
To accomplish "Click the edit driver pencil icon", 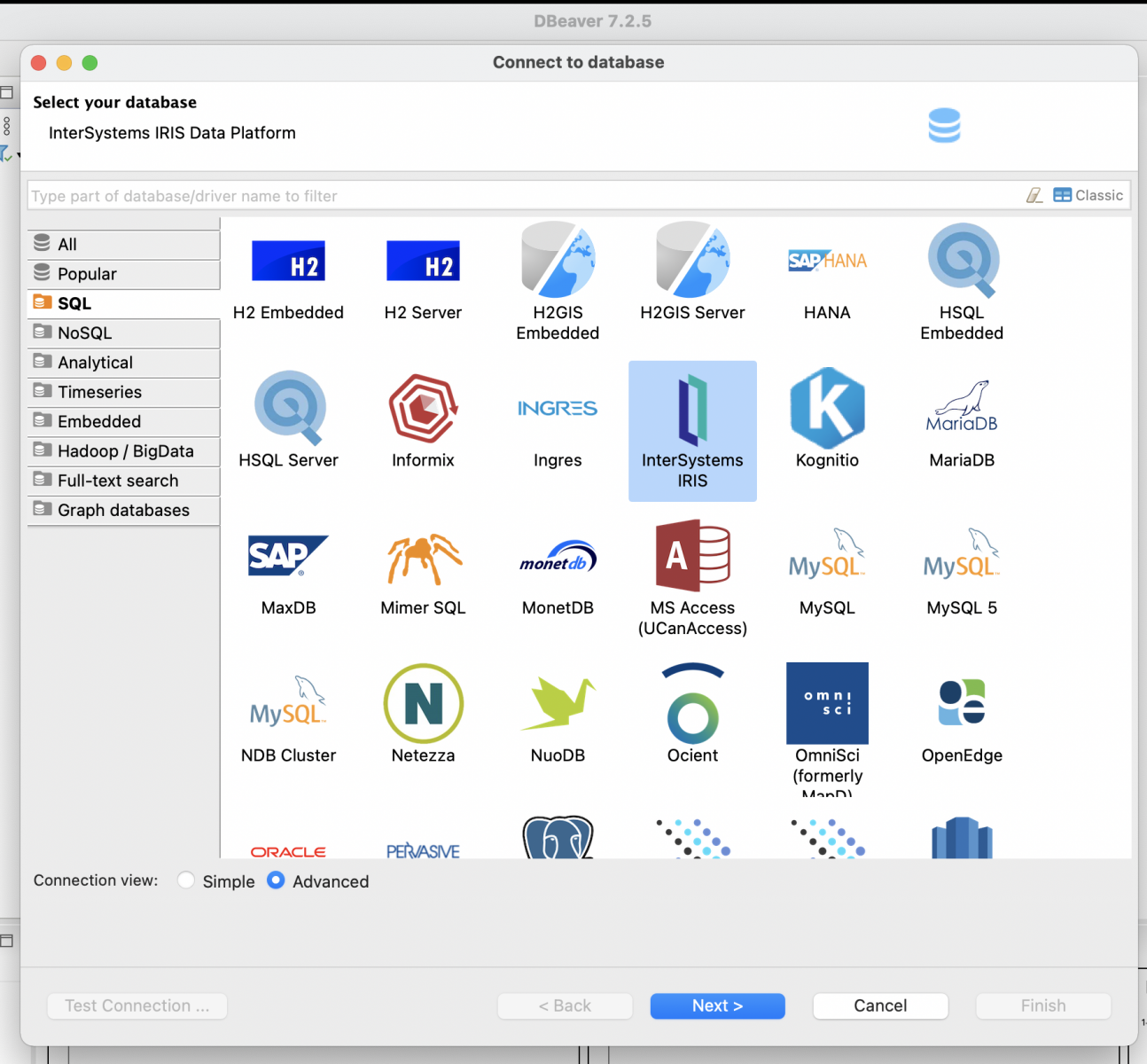I will (1034, 195).
